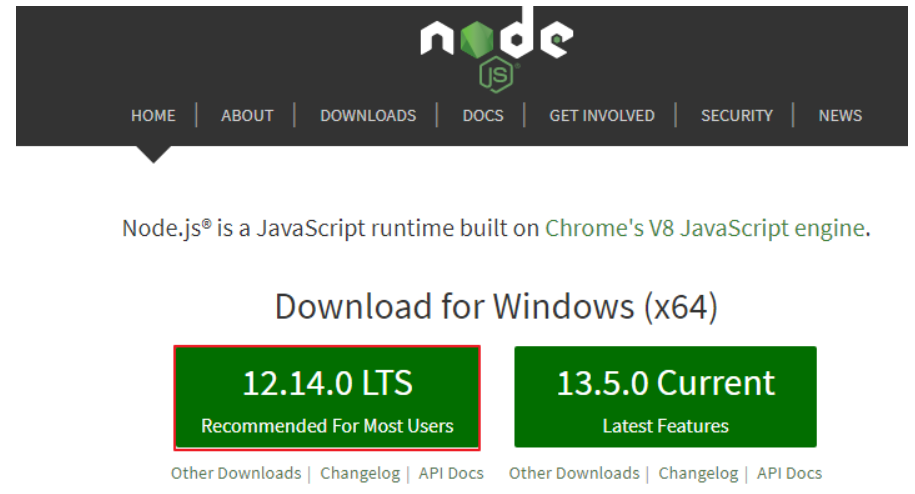
Task: Open API Docs for LTS release
Action: click(451, 473)
